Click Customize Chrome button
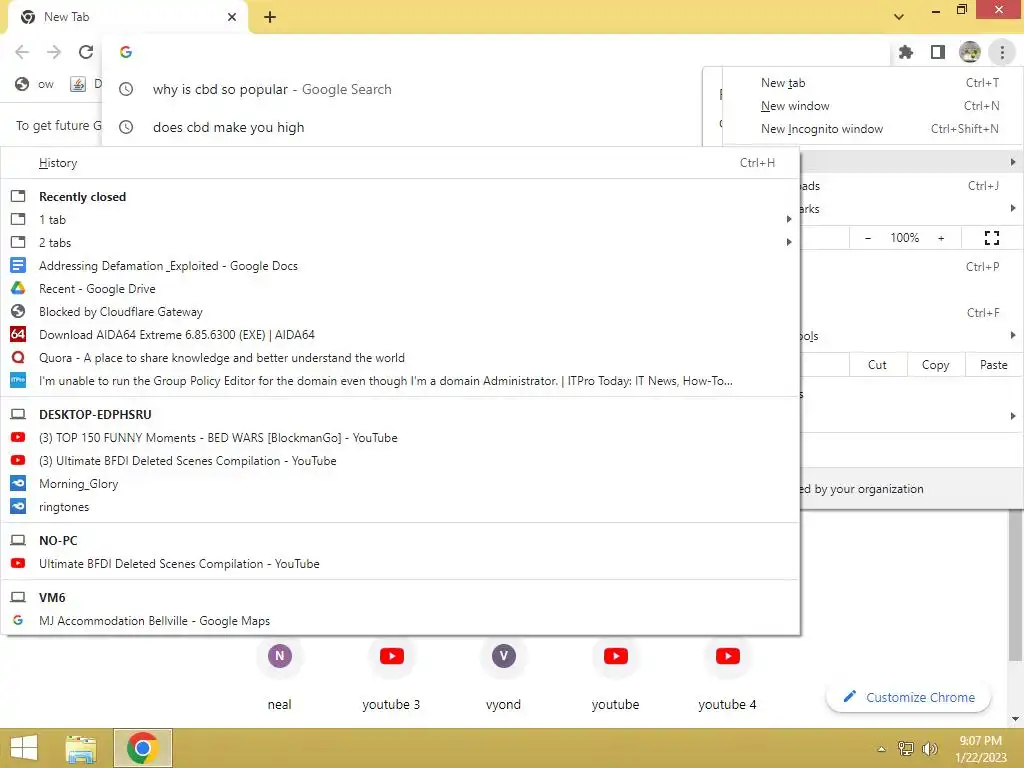The image size is (1024, 768). click(x=908, y=697)
